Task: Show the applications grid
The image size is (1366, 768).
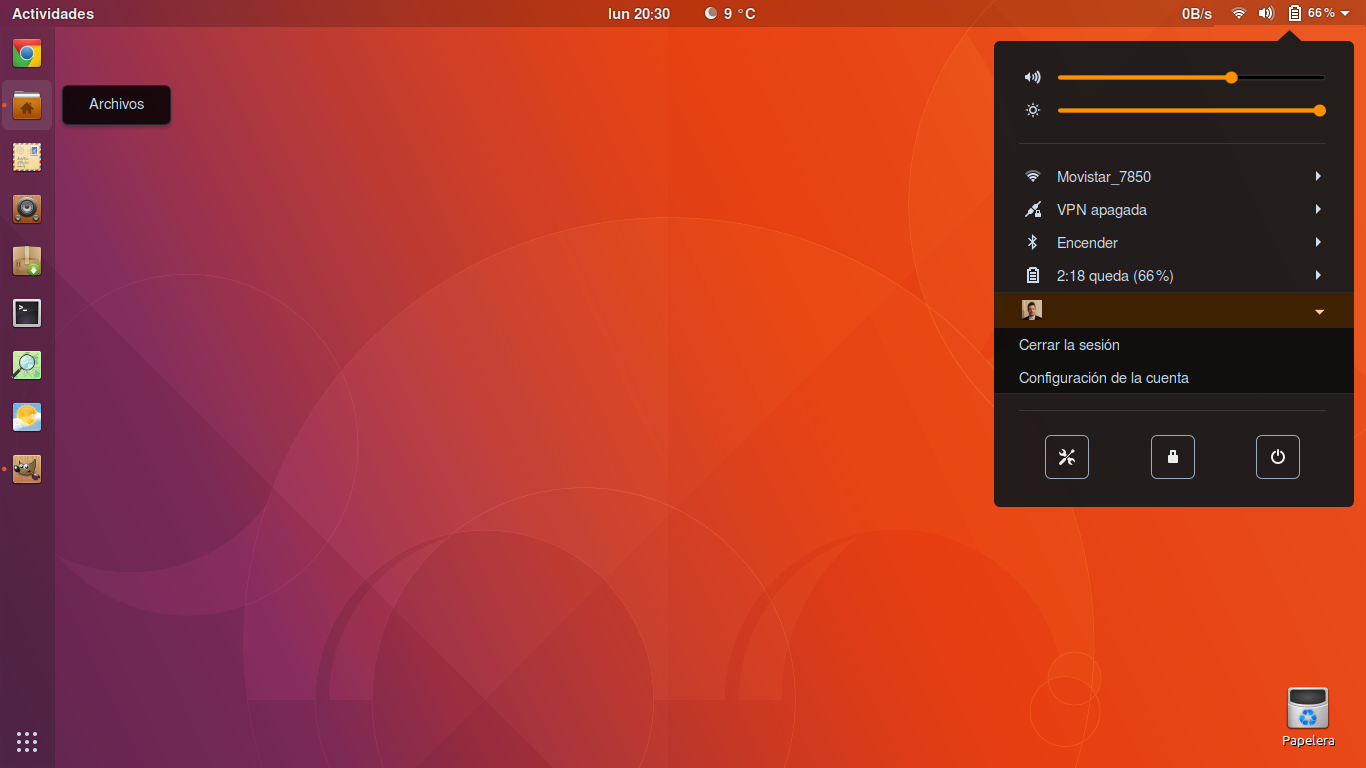Action: click(x=27, y=741)
